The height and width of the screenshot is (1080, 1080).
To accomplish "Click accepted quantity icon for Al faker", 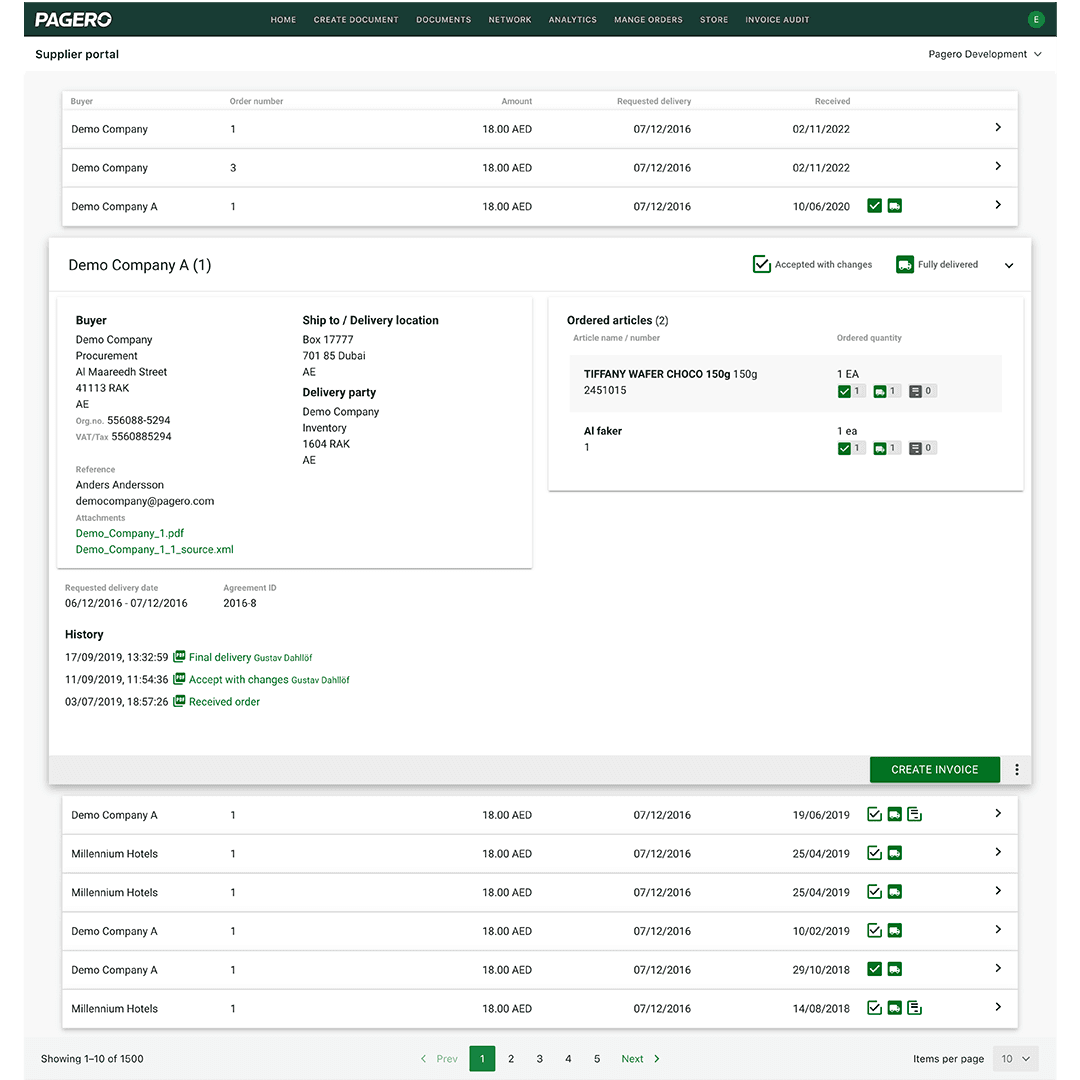I will pos(844,448).
